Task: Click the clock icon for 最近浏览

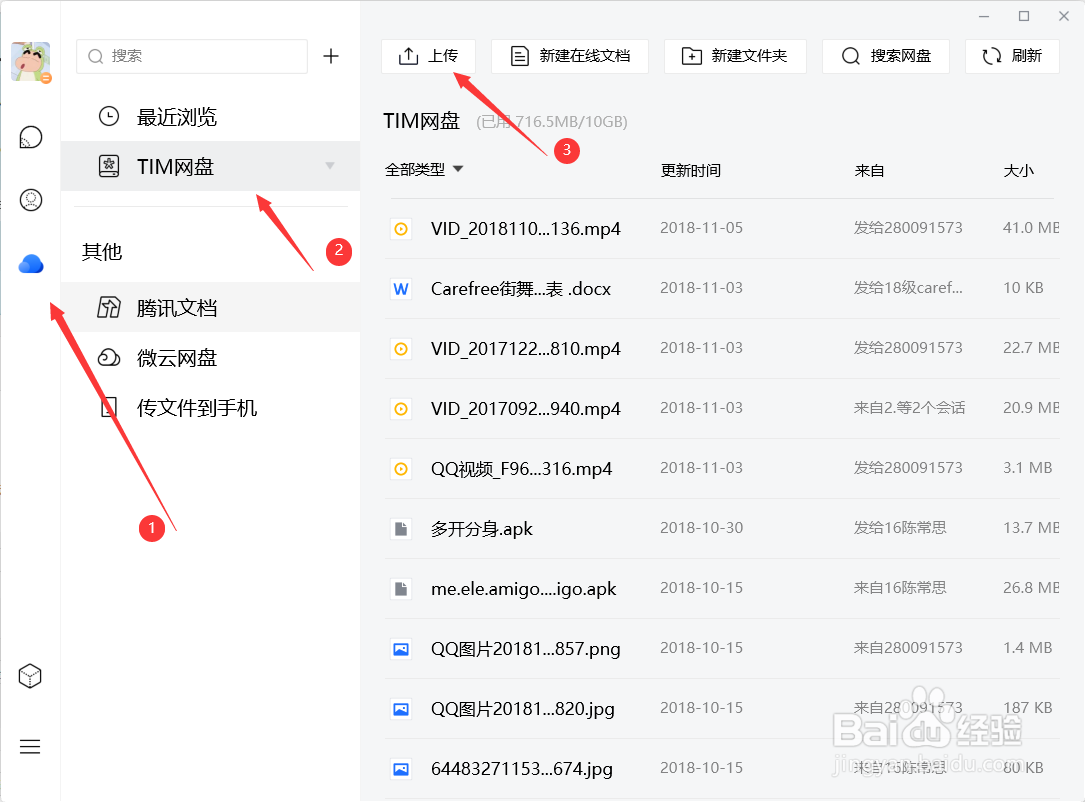Action: pos(109,116)
